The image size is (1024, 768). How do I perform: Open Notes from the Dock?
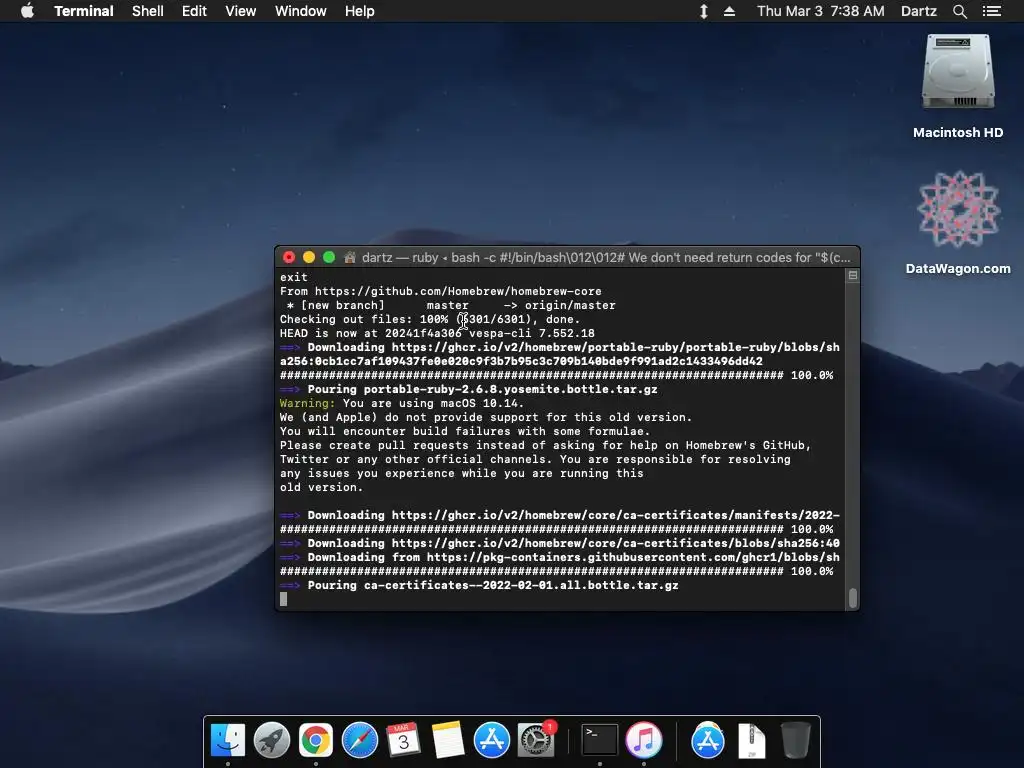pyautogui.click(x=447, y=740)
